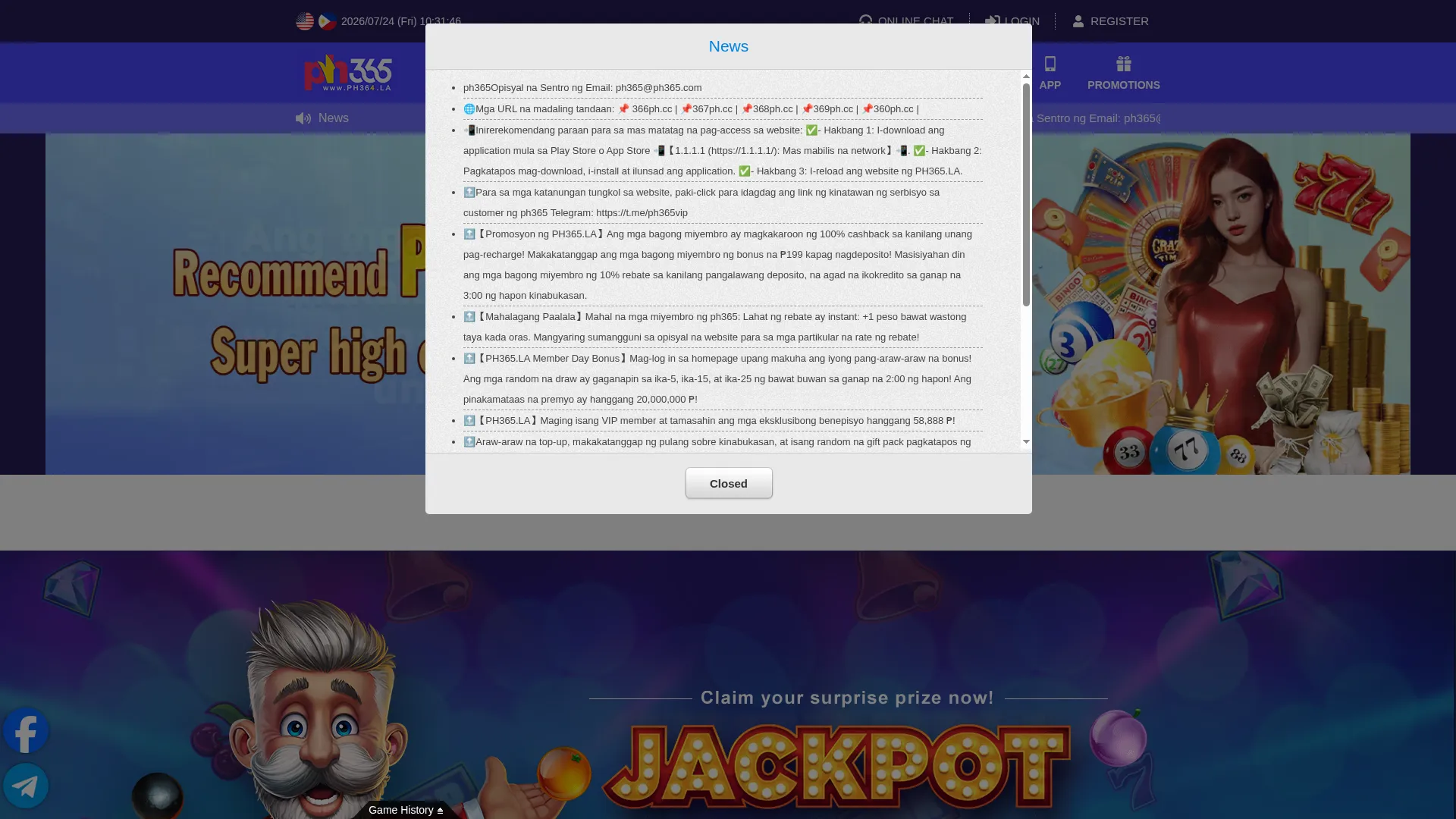Click the 367ph.cc URL text
The width and height of the screenshot is (1456, 819).
712,109
